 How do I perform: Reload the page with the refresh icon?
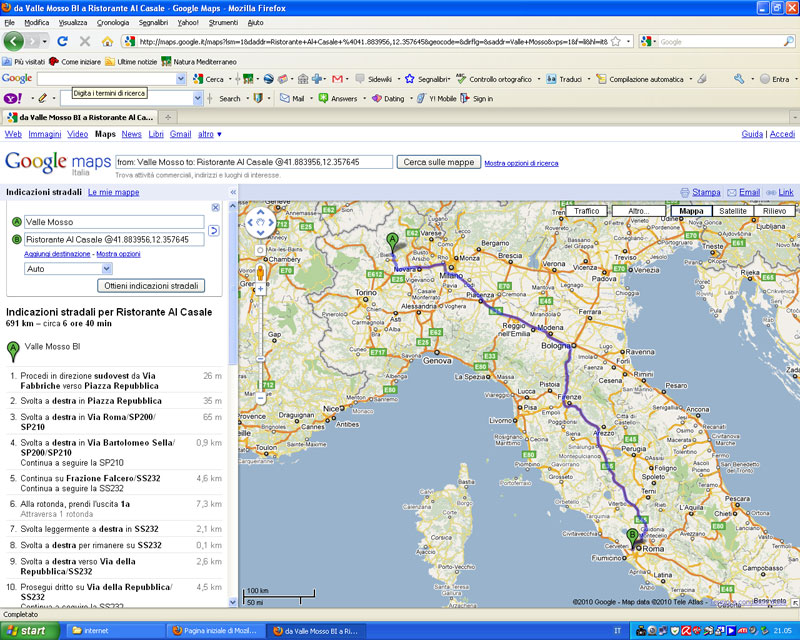[62, 41]
